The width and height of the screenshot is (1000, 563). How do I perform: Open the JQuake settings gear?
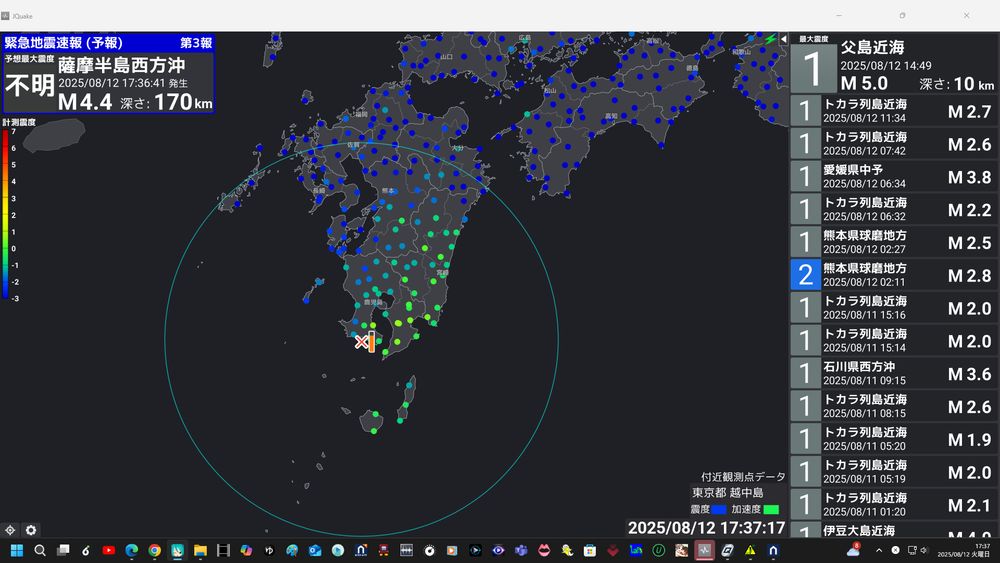pyautogui.click(x=31, y=530)
